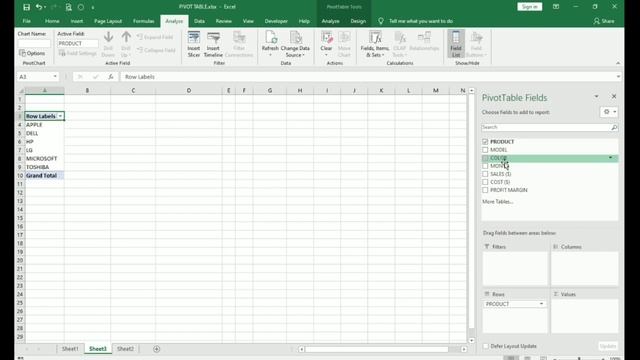Click the Sign in button
Viewport: 640px width, 360px height.
pos(529,7)
